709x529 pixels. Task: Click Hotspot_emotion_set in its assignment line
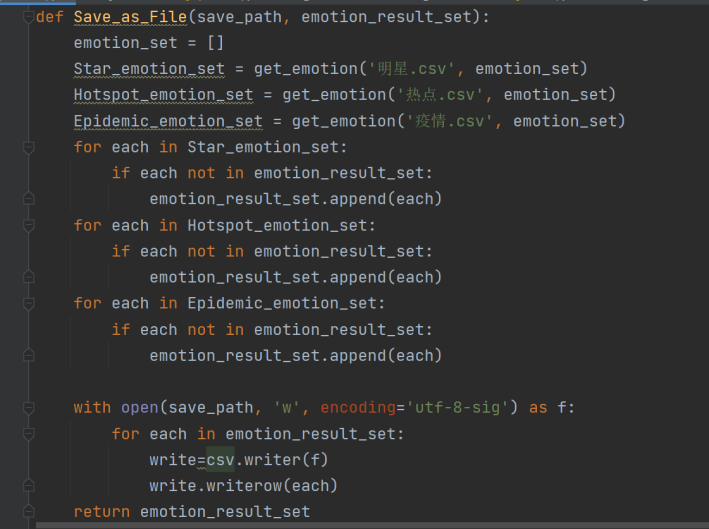[164, 95]
